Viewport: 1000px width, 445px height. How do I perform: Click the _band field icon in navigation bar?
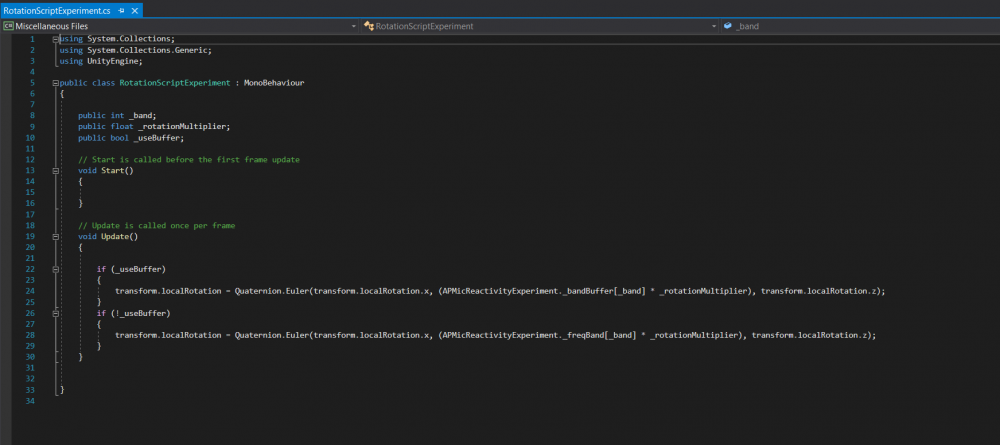727,26
